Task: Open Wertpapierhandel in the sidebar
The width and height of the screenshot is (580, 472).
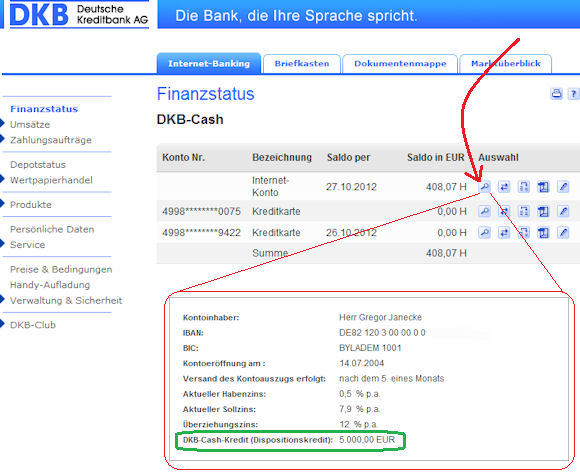Action: 51,180
